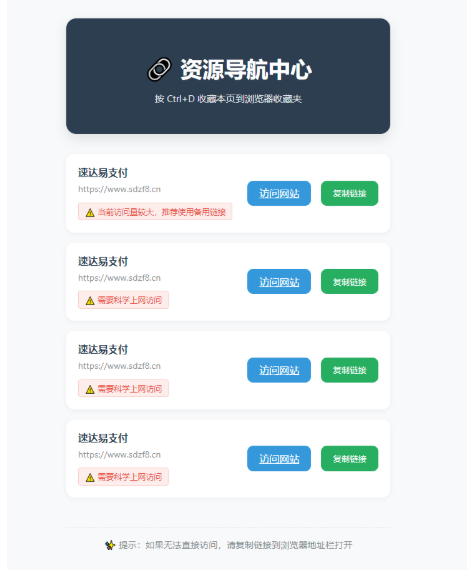The image size is (470, 574).
Task: Click the 复制链接 button in the third card
Action: click(x=350, y=370)
